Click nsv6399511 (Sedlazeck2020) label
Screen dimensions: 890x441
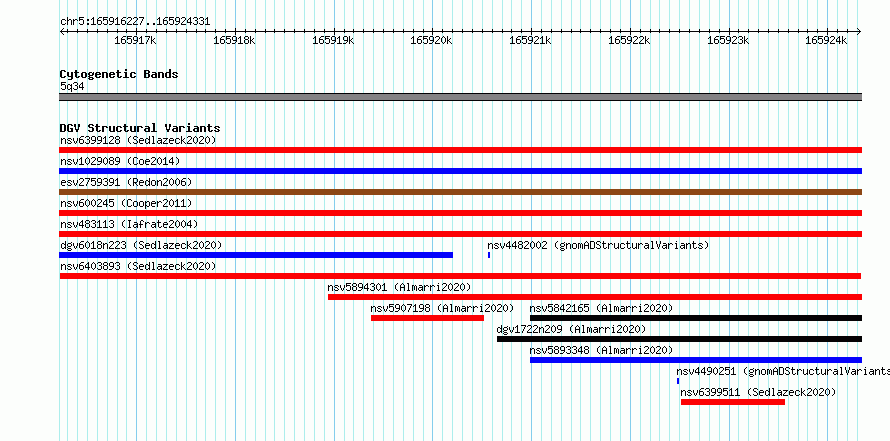coord(758,392)
